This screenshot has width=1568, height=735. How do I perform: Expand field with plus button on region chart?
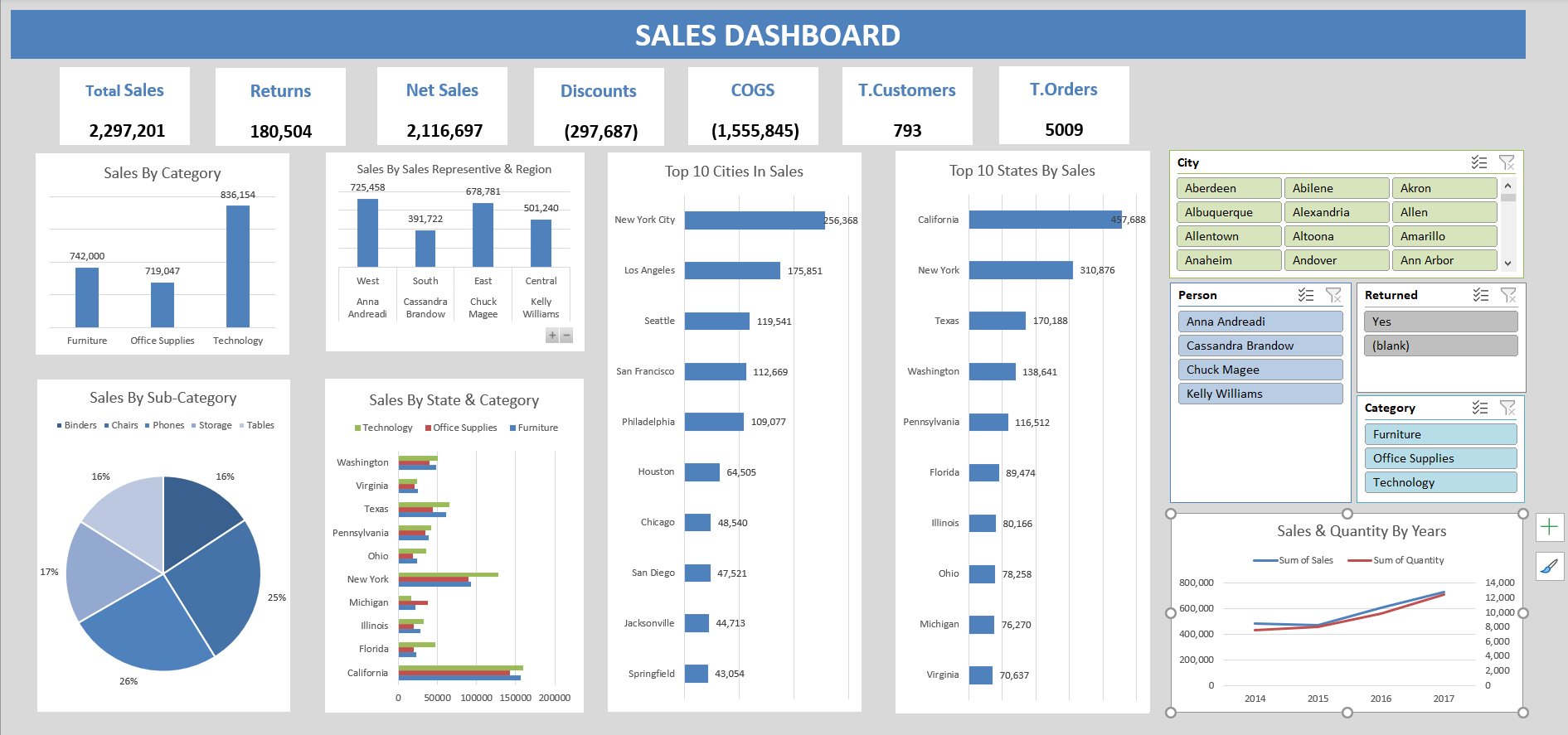click(552, 336)
